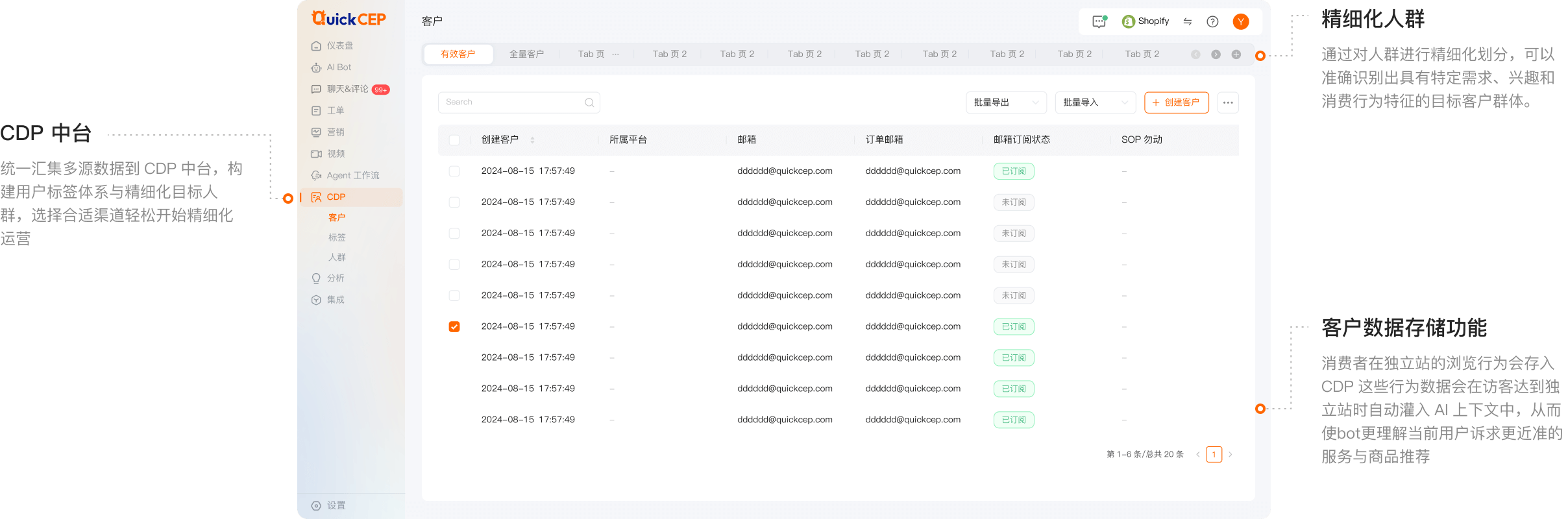Click the 创建客户 button
Viewport: 1568px width, 519px height.
click(1176, 103)
